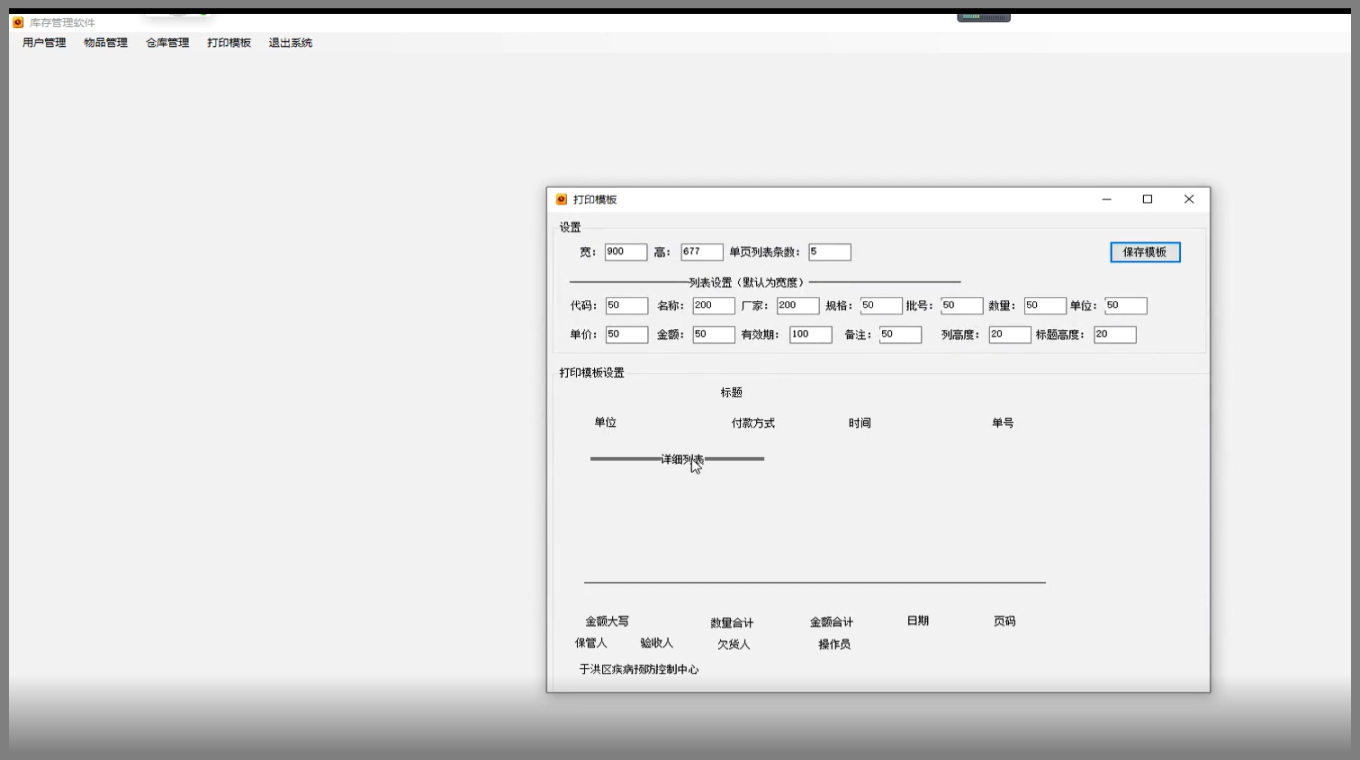This screenshot has height=760, width=1360.
Task: Maximize the 打印模板 dialog window
Action: [x=1147, y=199]
